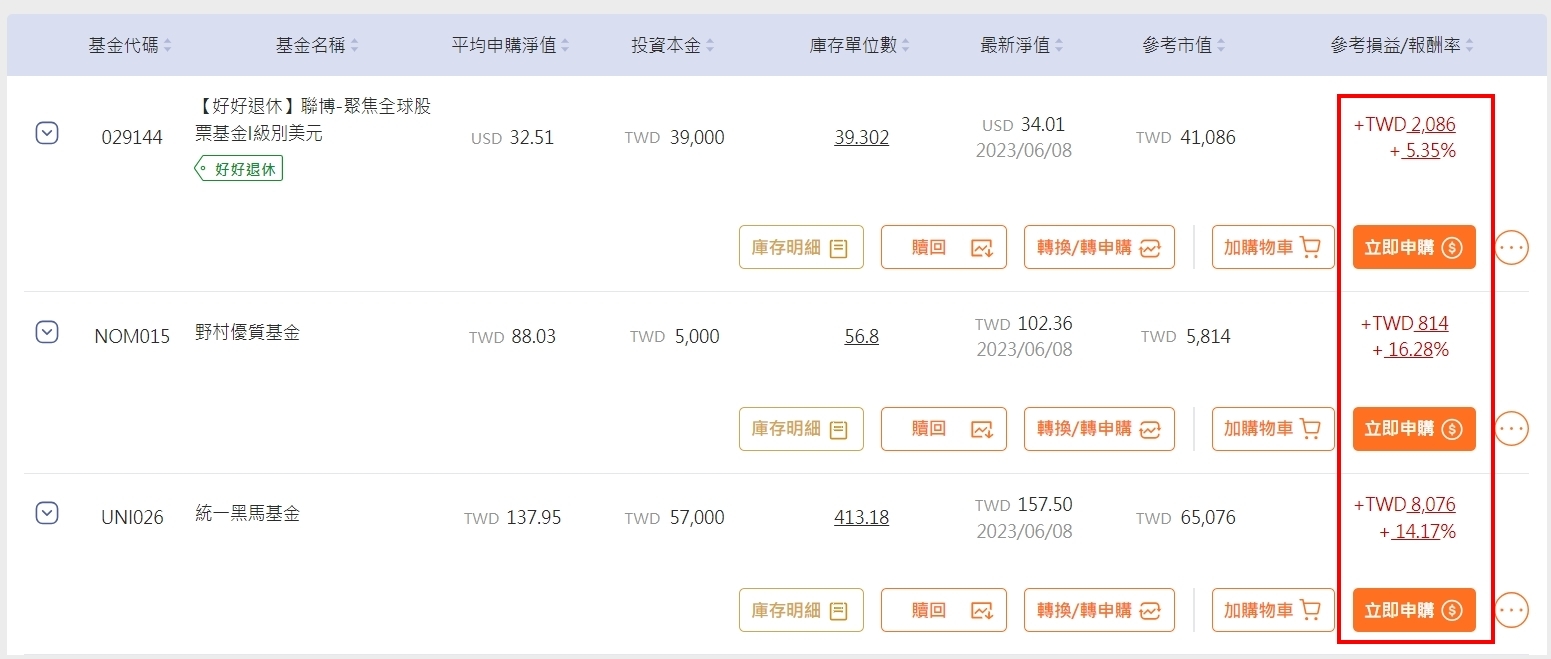Click the underlined 413.18 units link
Image resolution: width=1551 pixels, height=659 pixels.
coord(861,517)
